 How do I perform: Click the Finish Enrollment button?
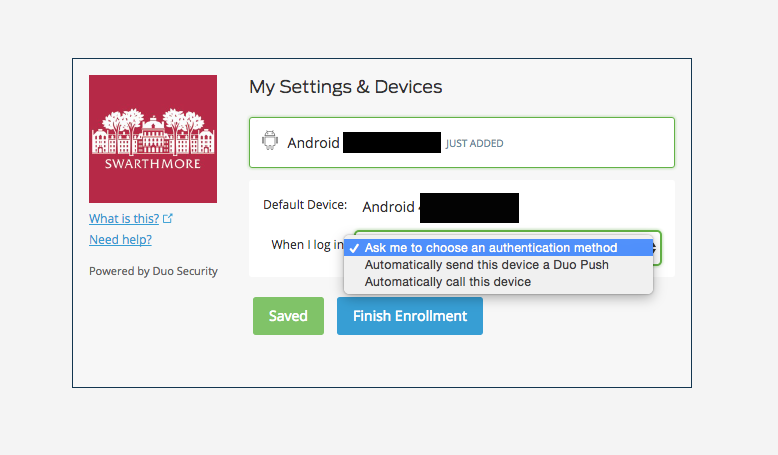pos(410,316)
